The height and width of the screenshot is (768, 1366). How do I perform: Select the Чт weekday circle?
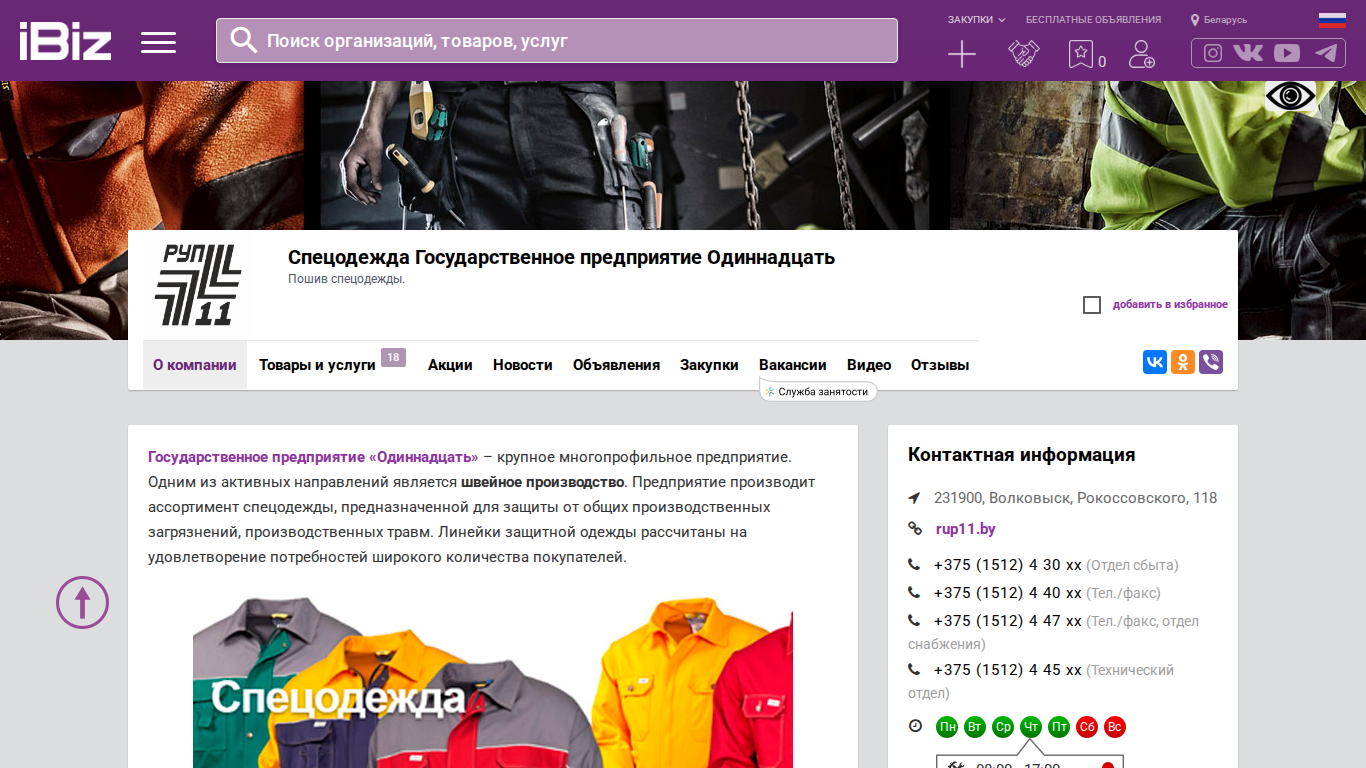(1031, 727)
